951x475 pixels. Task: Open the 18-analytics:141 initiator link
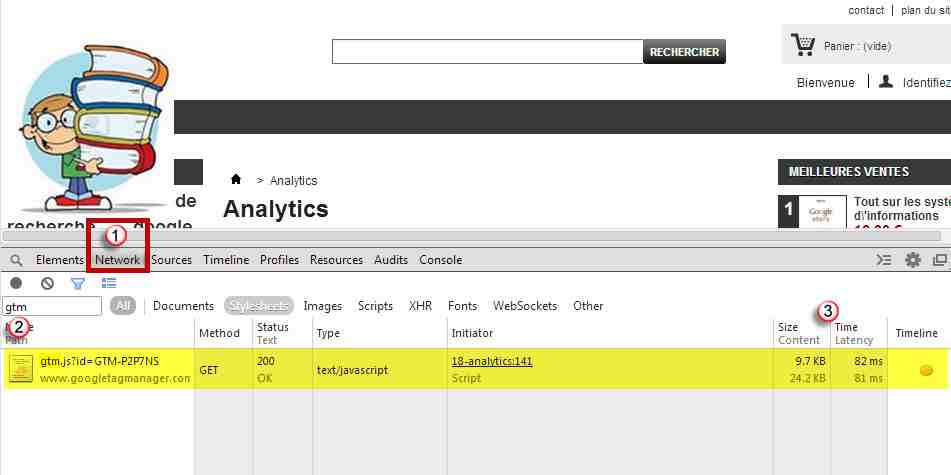pos(492,362)
